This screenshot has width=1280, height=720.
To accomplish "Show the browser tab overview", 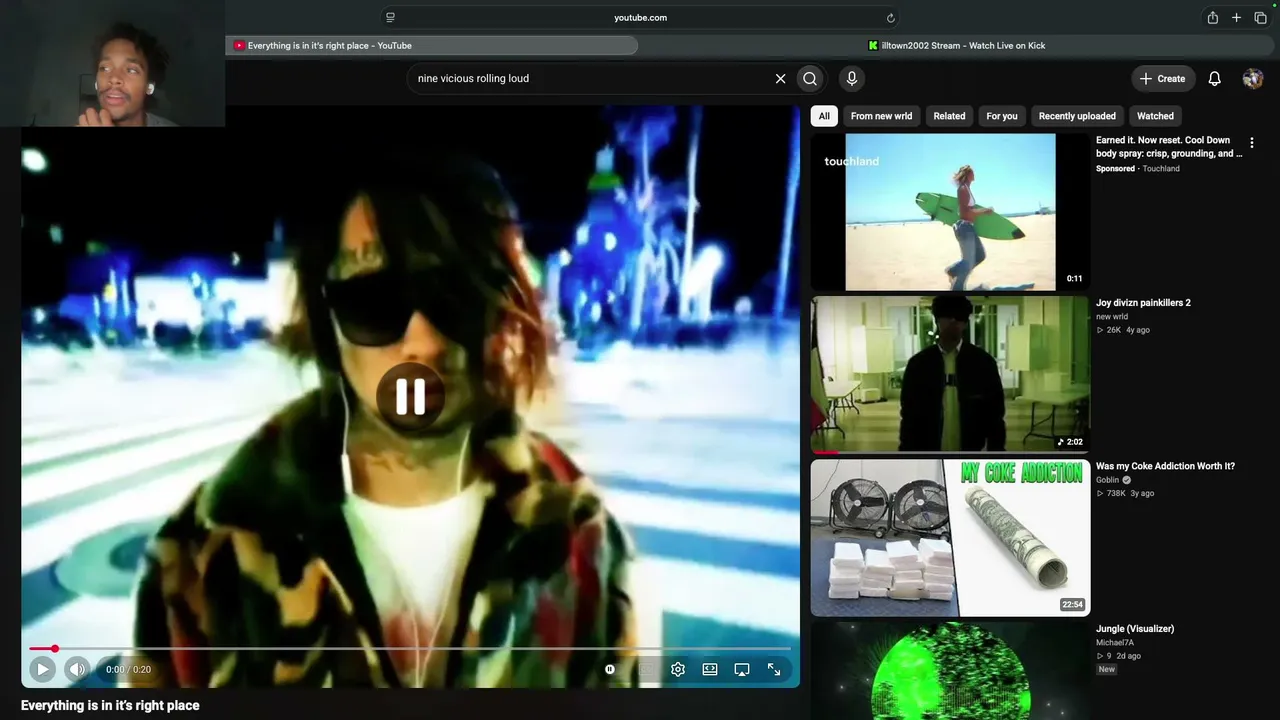I will pos(1261,17).
